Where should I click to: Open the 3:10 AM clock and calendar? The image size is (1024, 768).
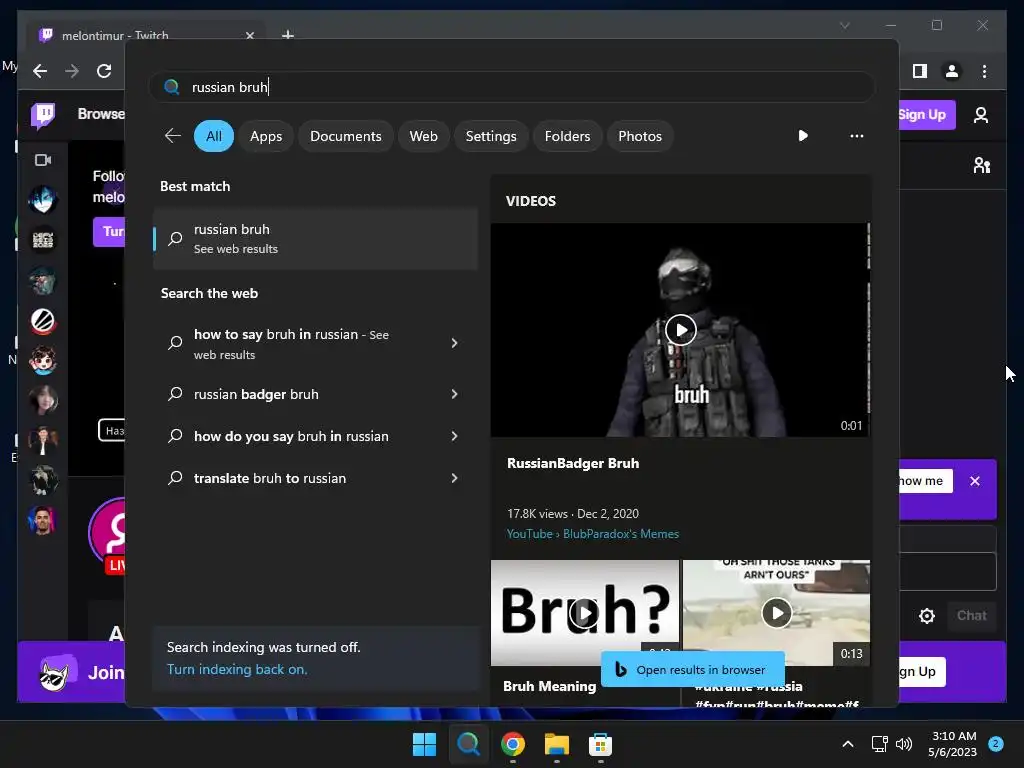coord(953,744)
